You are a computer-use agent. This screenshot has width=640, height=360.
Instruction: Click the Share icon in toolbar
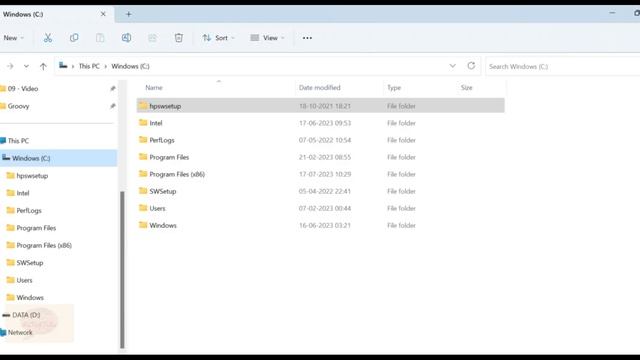tap(152, 38)
